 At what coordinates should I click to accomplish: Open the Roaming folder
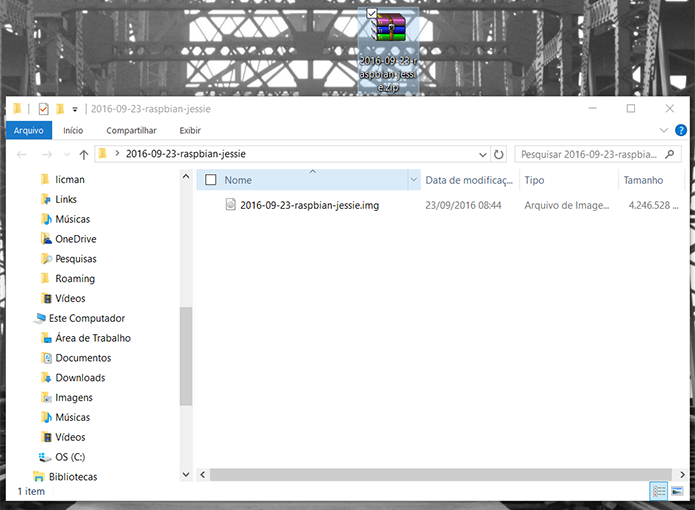[x=75, y=279]
